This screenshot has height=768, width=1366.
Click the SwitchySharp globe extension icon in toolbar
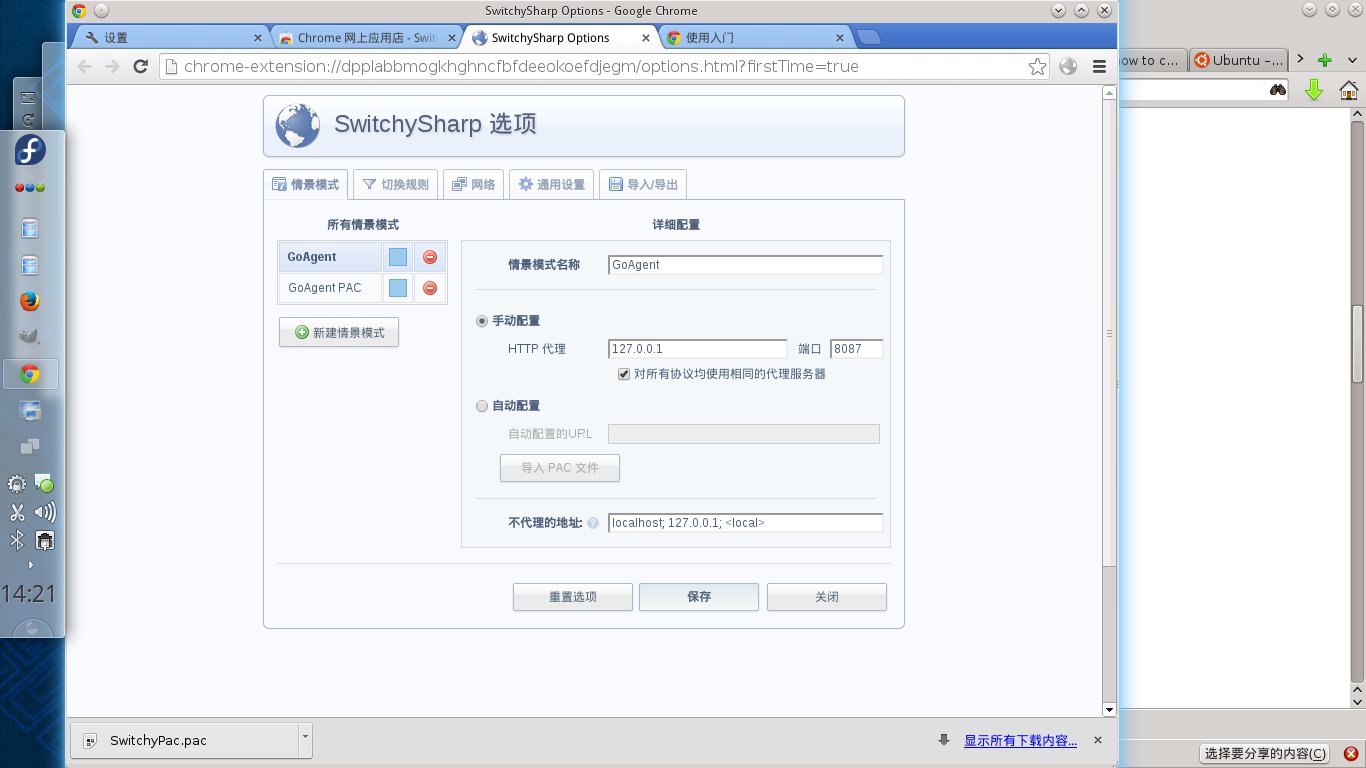pyautogui.click(x=1068, y=67)
